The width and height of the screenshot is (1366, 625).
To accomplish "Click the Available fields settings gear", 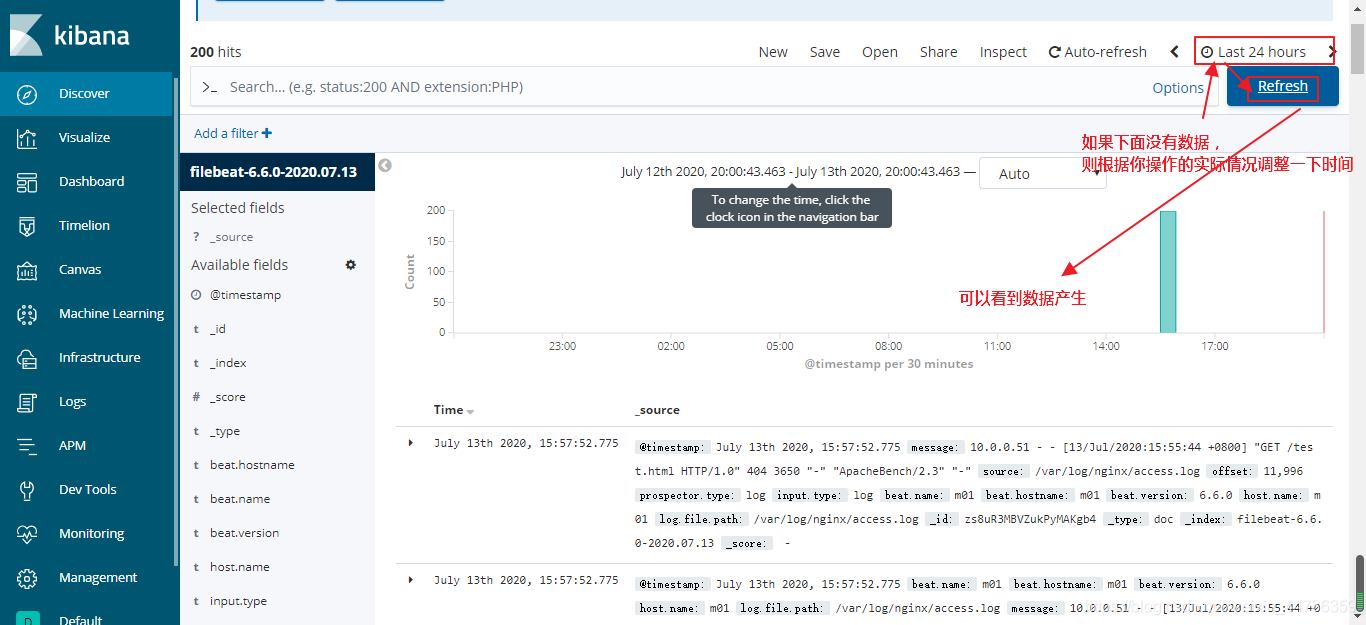I will [x=351, y=265].
